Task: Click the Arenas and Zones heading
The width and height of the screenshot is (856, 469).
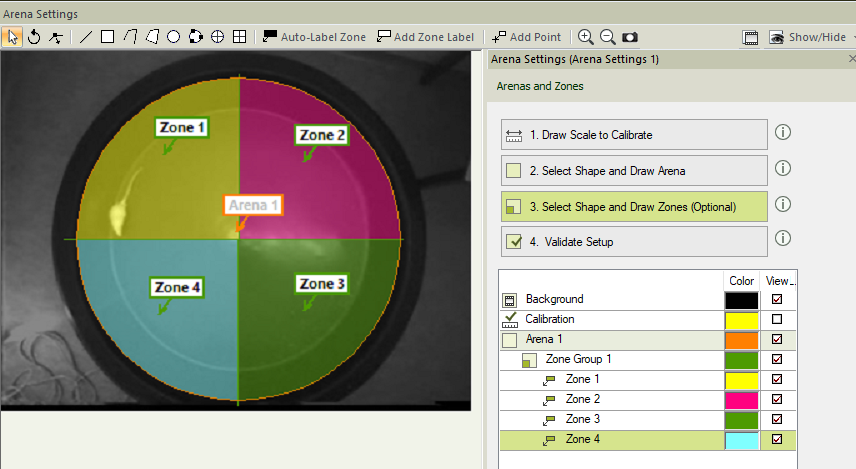Action: point(540,86)
